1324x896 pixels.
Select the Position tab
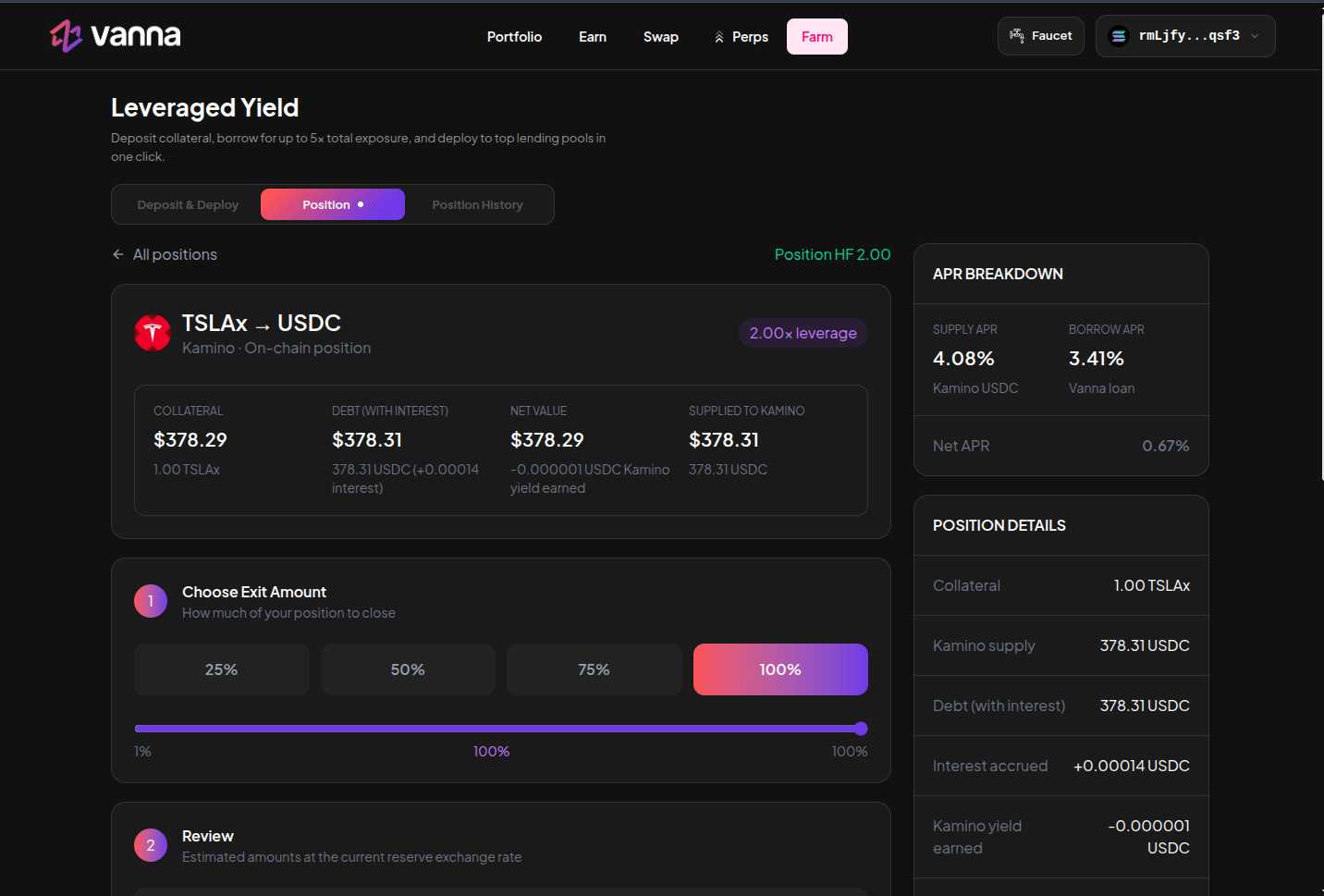click(x=333, y=204)
